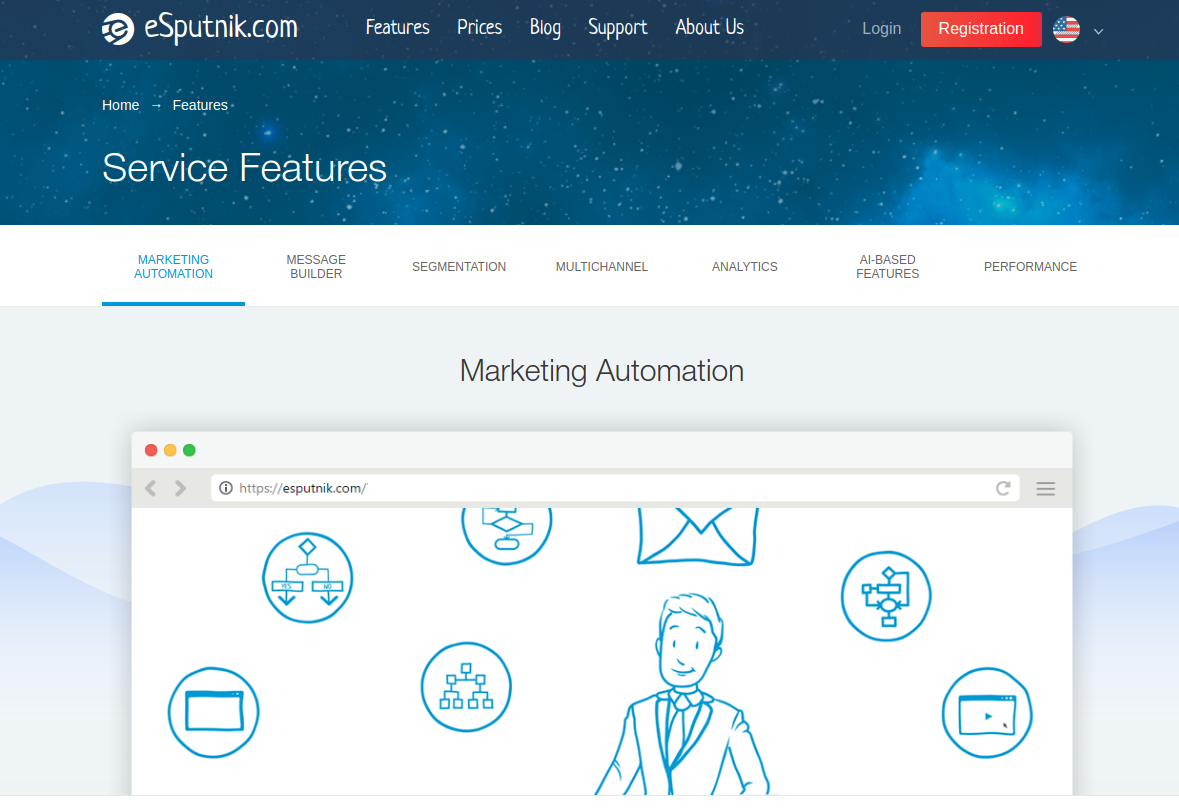Open the Features menu item
The image size is (1179, 810).
pyautogui.click(x=397, y=28)
